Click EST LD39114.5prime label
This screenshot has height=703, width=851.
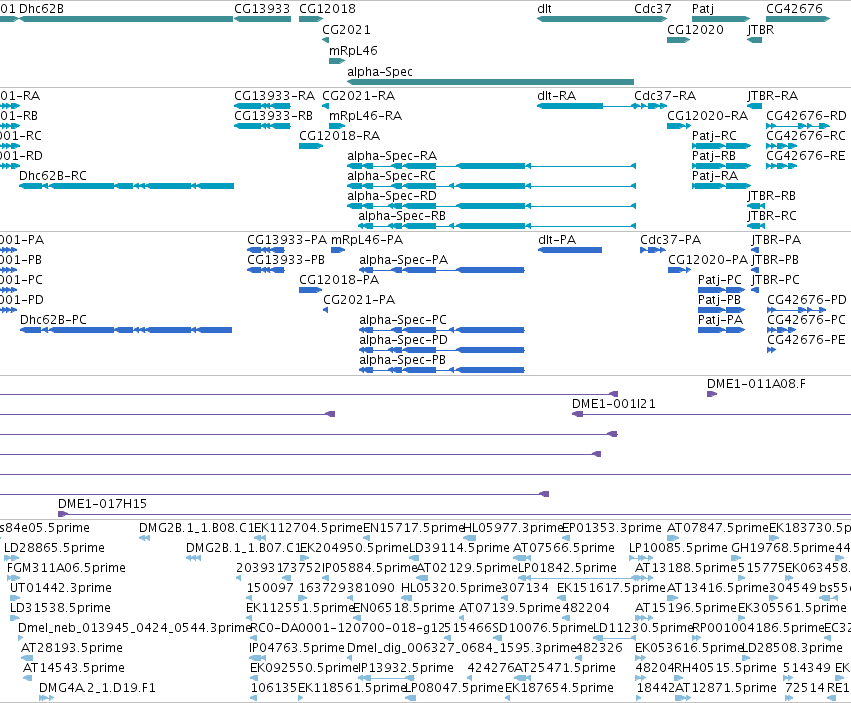[459, 548]
